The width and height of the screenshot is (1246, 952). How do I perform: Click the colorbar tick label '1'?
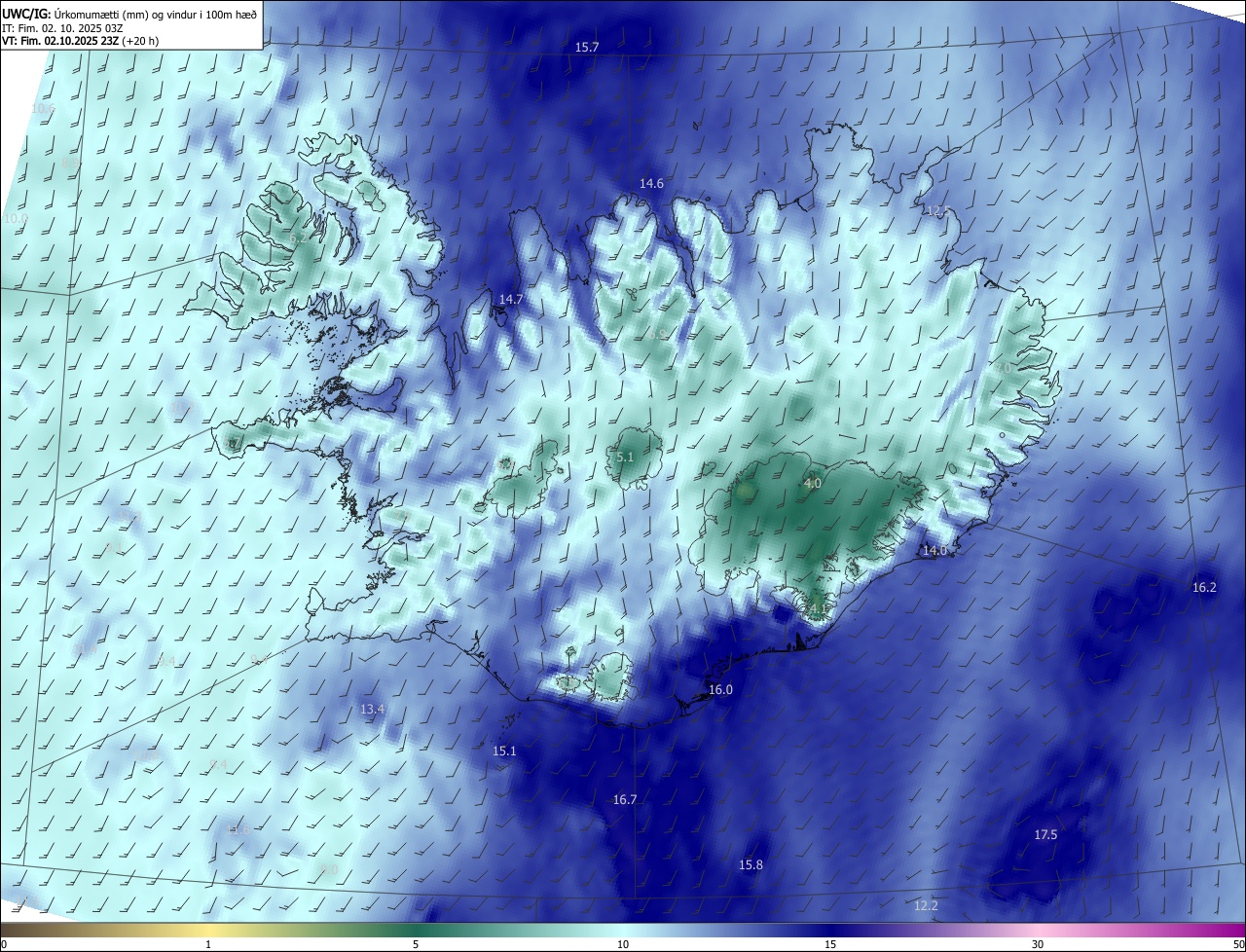point(208,945)
